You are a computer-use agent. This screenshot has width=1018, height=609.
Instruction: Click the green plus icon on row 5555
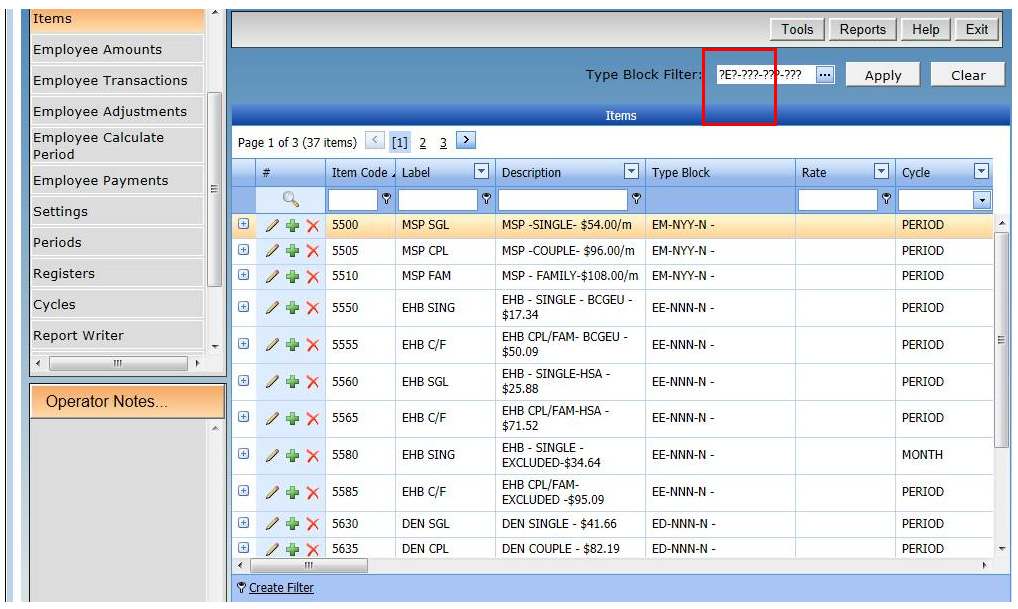pyautogui.click(x=293, y=345)
